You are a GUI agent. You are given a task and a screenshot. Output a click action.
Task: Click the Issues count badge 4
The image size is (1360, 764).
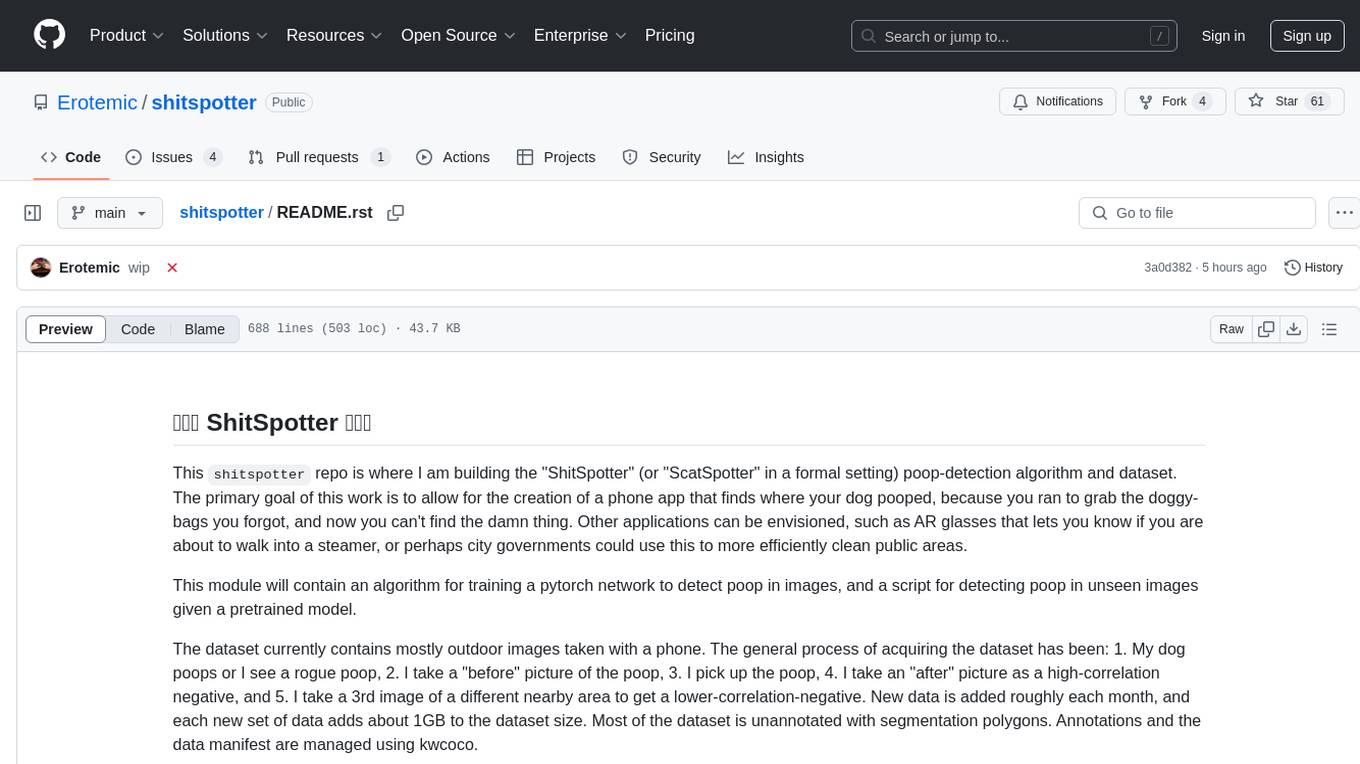pyautogui.click(x=212, y=157)
